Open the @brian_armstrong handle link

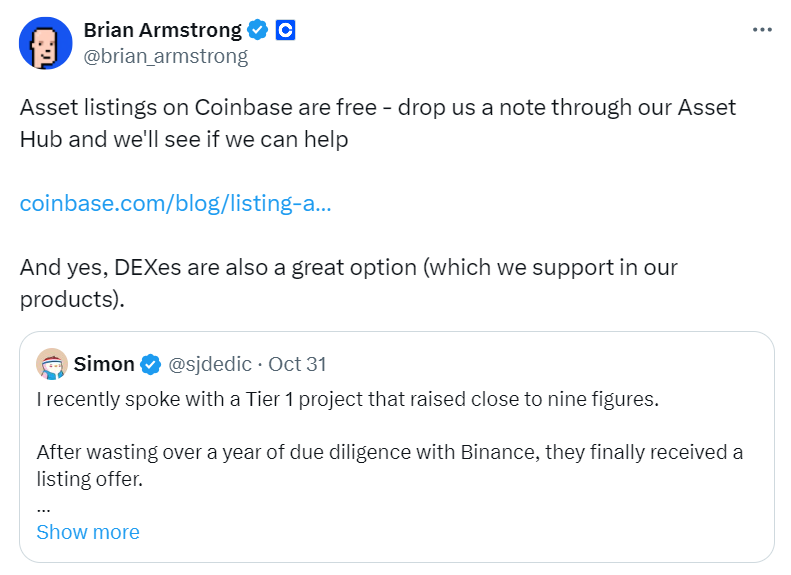165,56
